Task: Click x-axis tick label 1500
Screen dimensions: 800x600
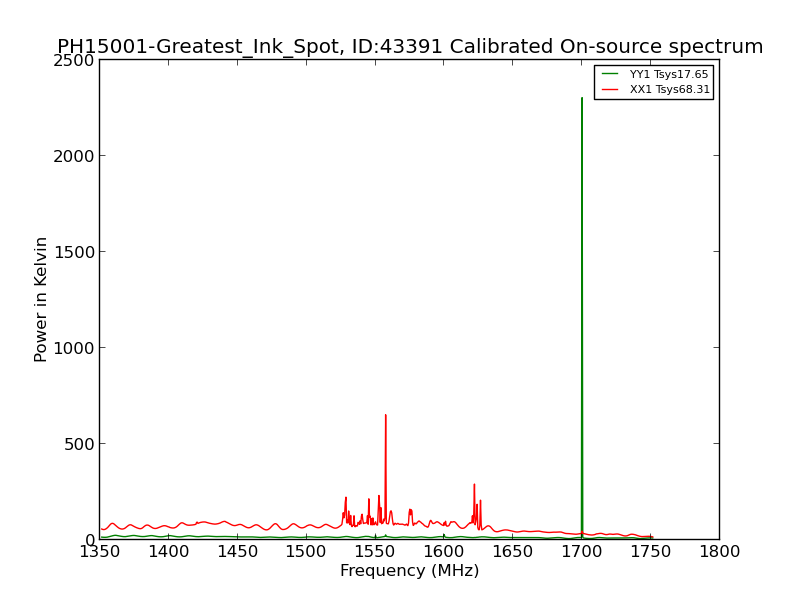Action: click(x=306, y=552)
